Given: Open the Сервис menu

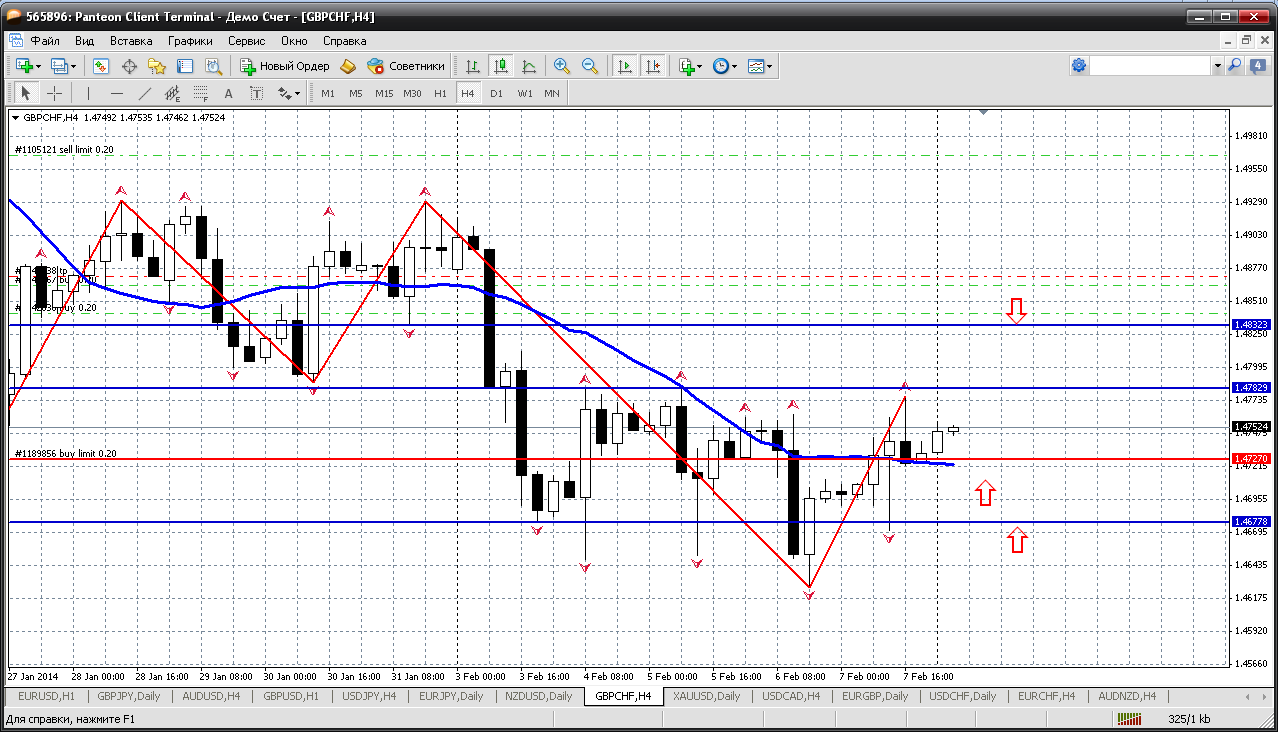Looking at the screenshot, I should coord(246,41).
